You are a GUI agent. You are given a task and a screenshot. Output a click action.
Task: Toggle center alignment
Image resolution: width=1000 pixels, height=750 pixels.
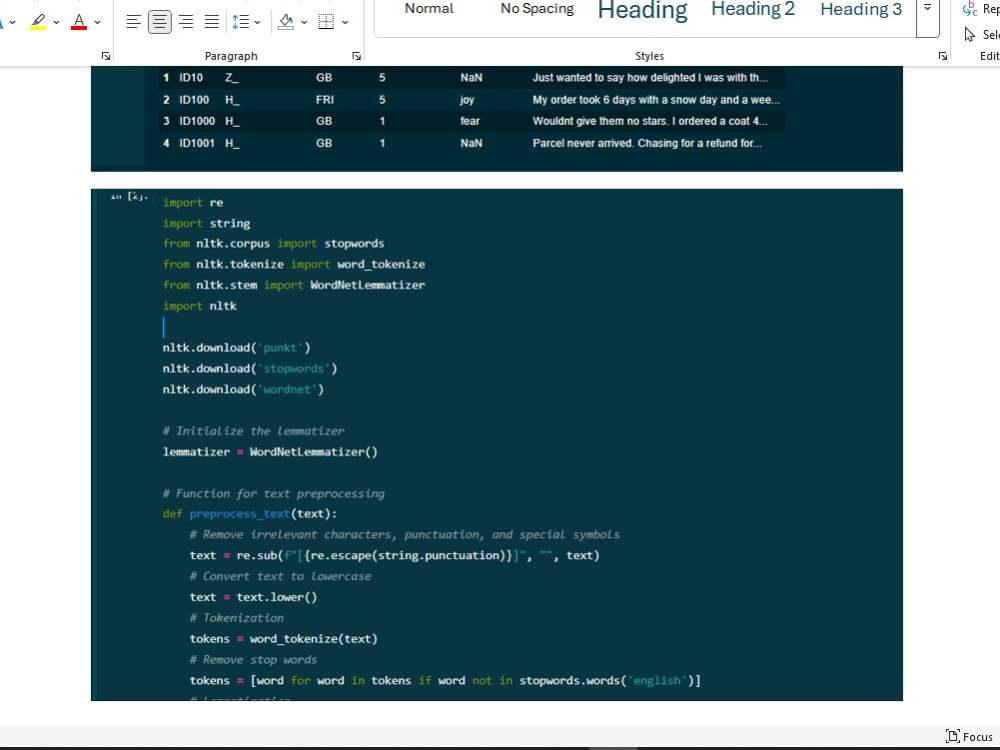click(159, 22)
